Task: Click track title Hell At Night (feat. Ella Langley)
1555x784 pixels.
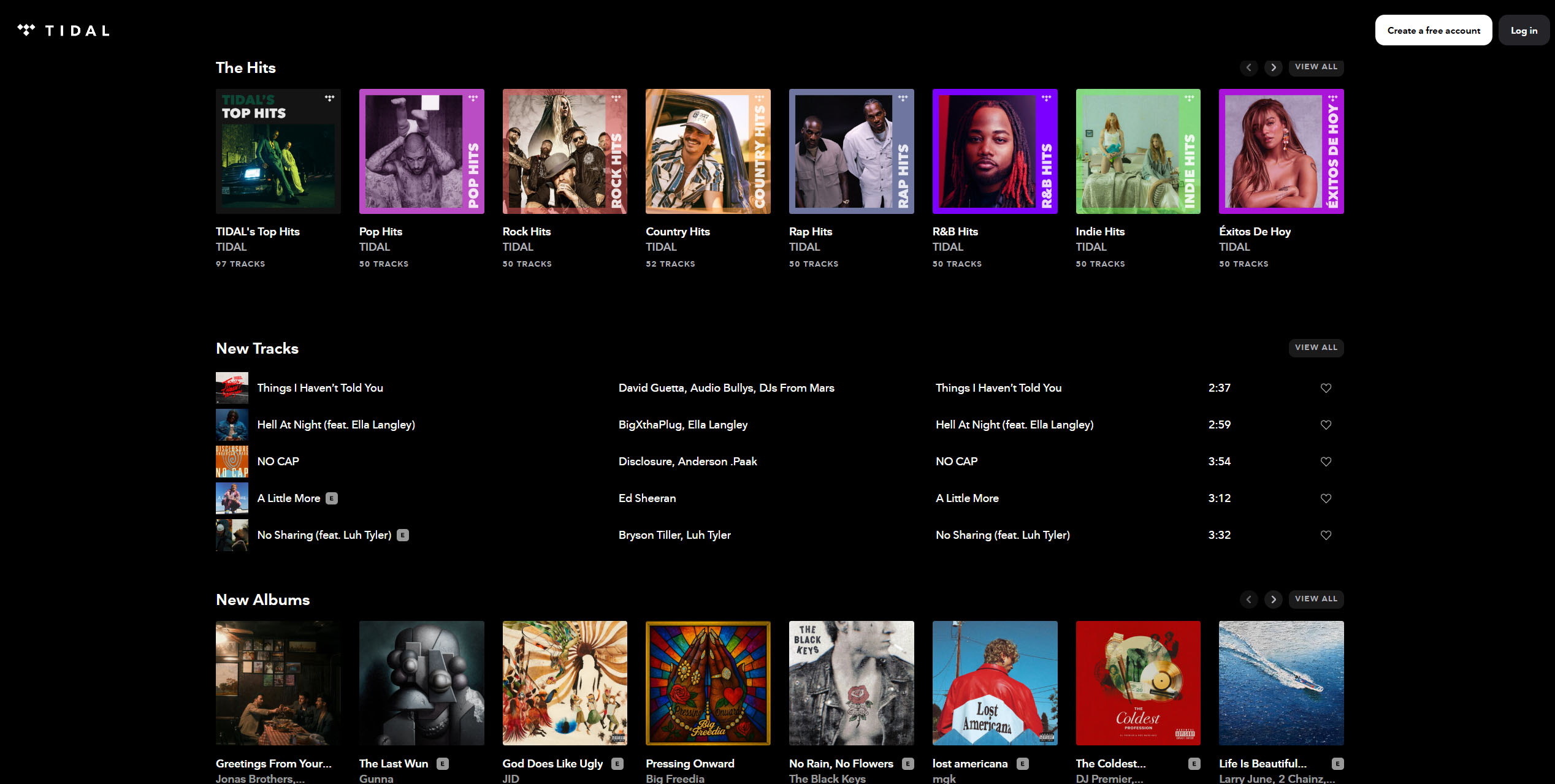Action: pos(336,425)
